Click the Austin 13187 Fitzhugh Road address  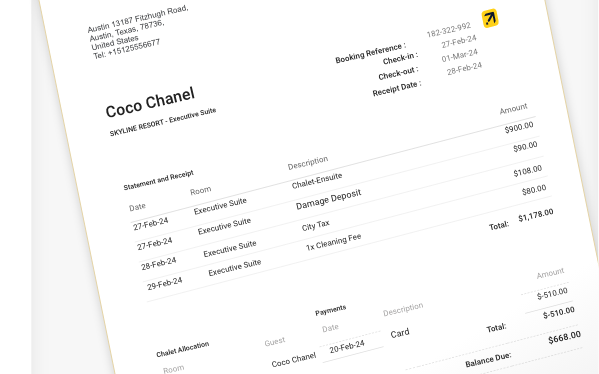(x=138, y=19)
